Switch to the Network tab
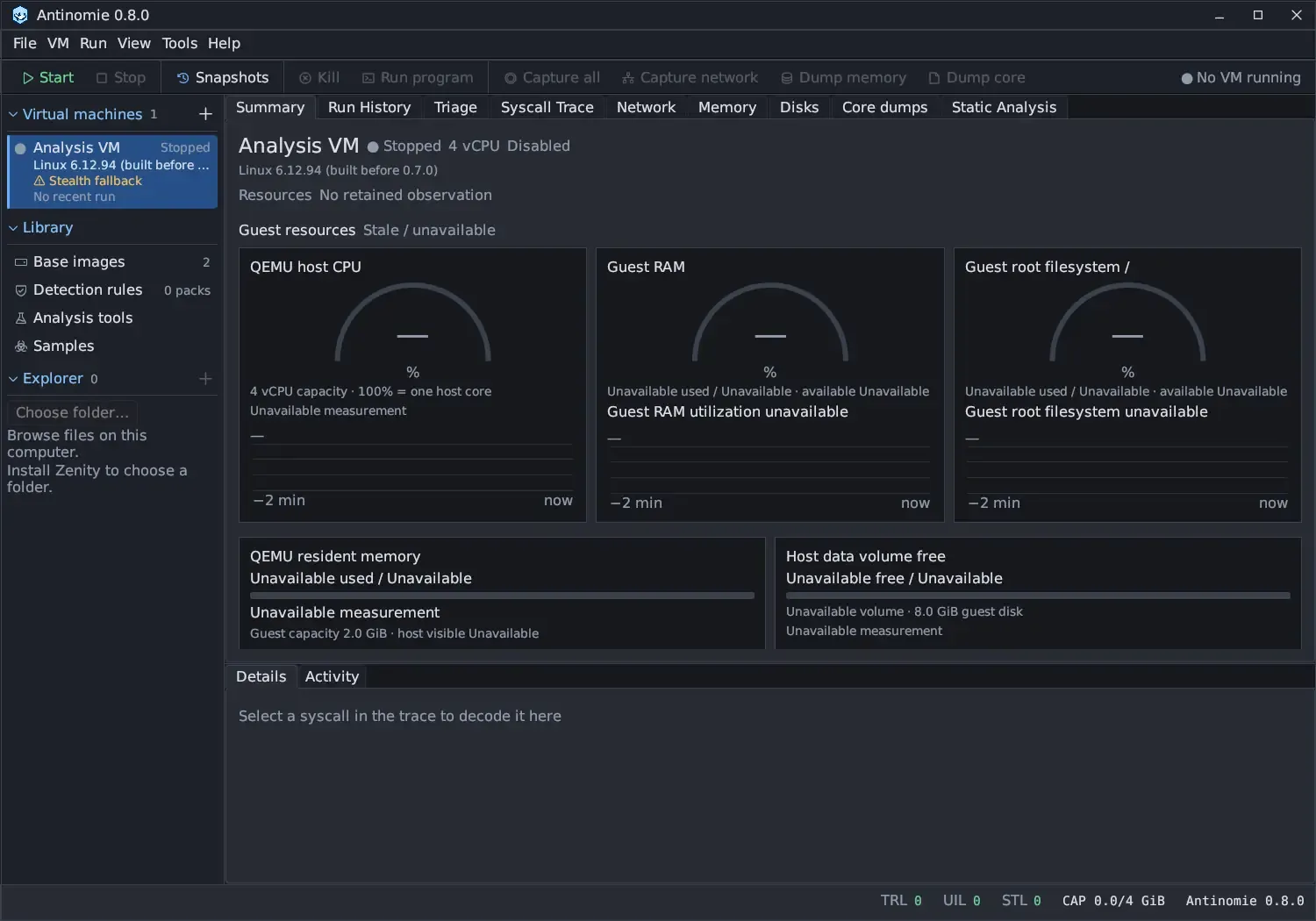 click(646, 107)
